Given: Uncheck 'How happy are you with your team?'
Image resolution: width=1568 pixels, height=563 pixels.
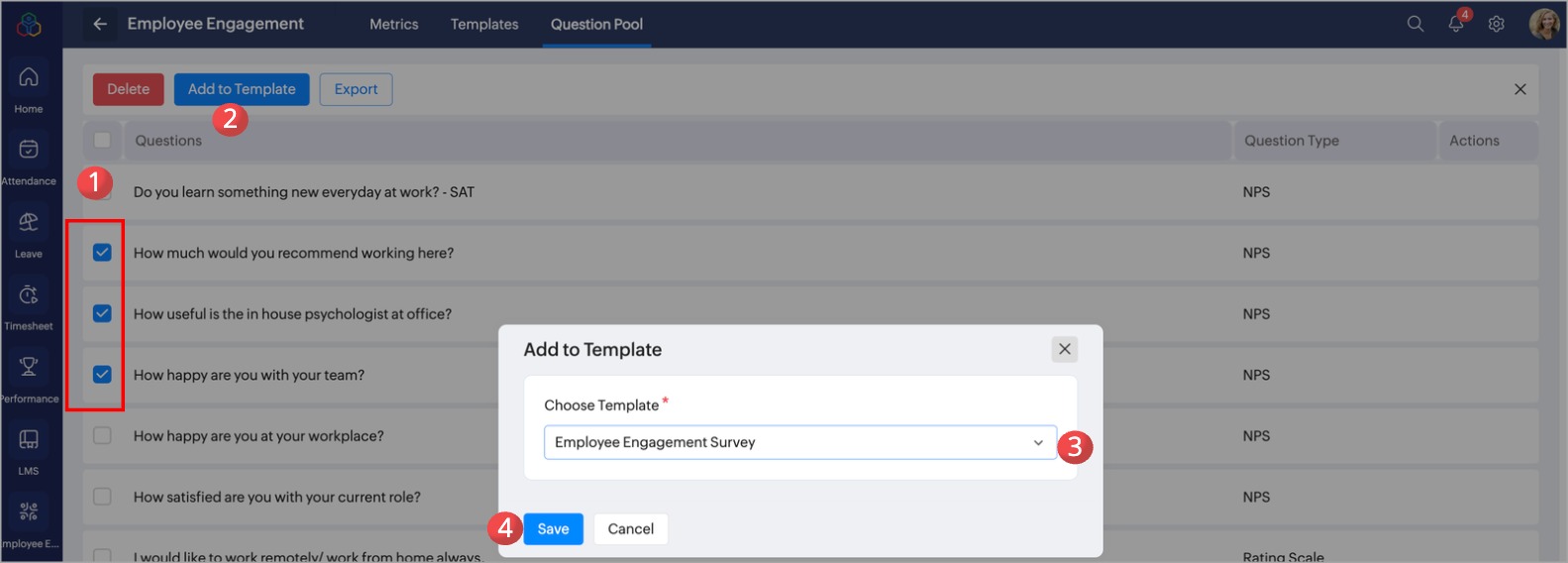Looking at the screenshot, I should pyautogui.click(x=102, y=375).
